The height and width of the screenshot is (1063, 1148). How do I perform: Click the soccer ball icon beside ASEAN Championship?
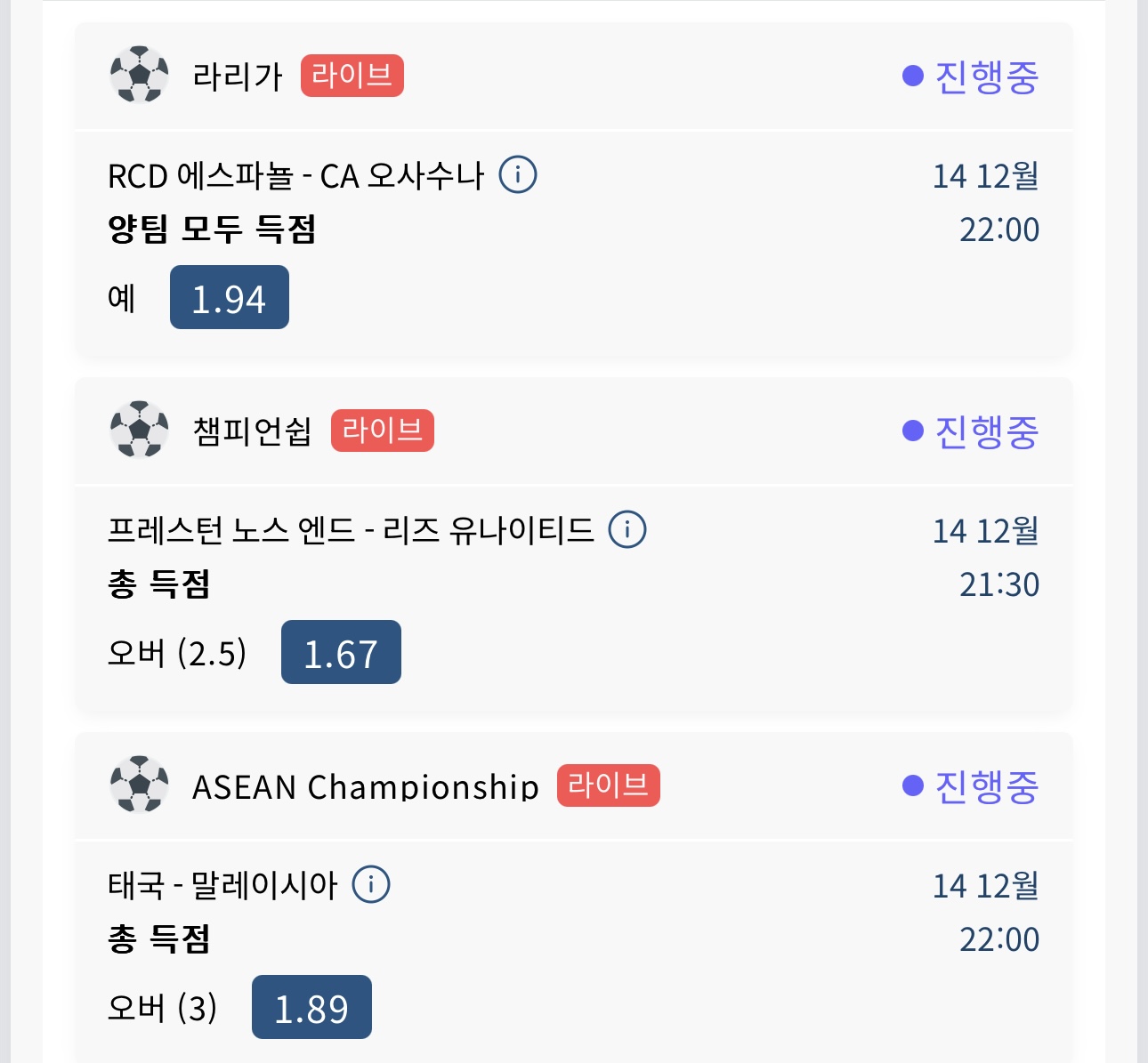pos(139,785)
